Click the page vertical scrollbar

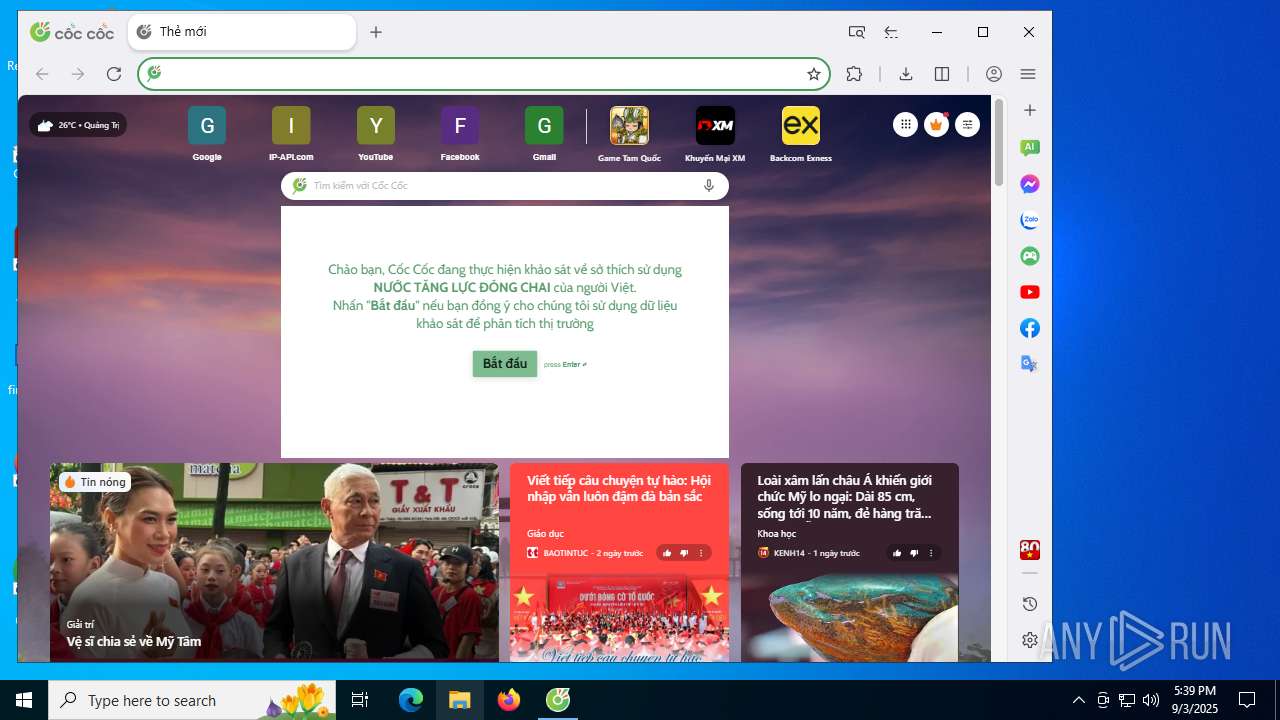pos(998,143)
